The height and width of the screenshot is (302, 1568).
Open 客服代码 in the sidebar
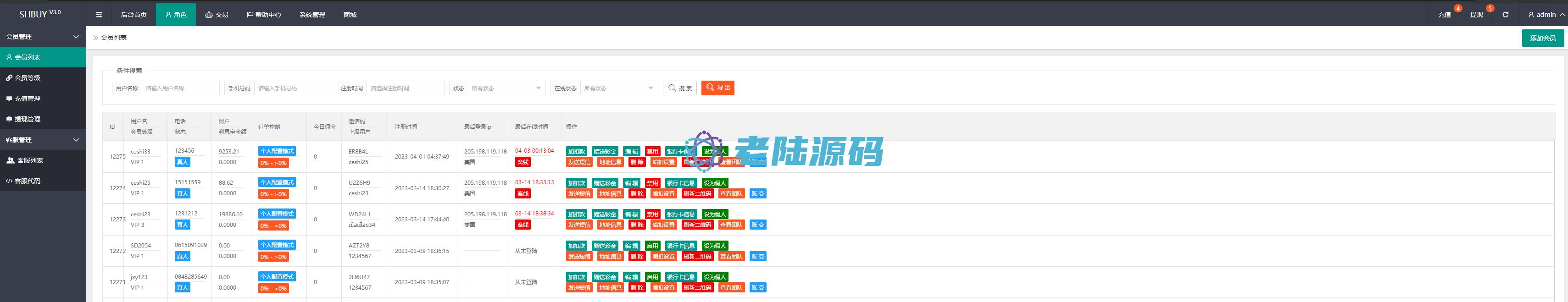pos(28,181)
